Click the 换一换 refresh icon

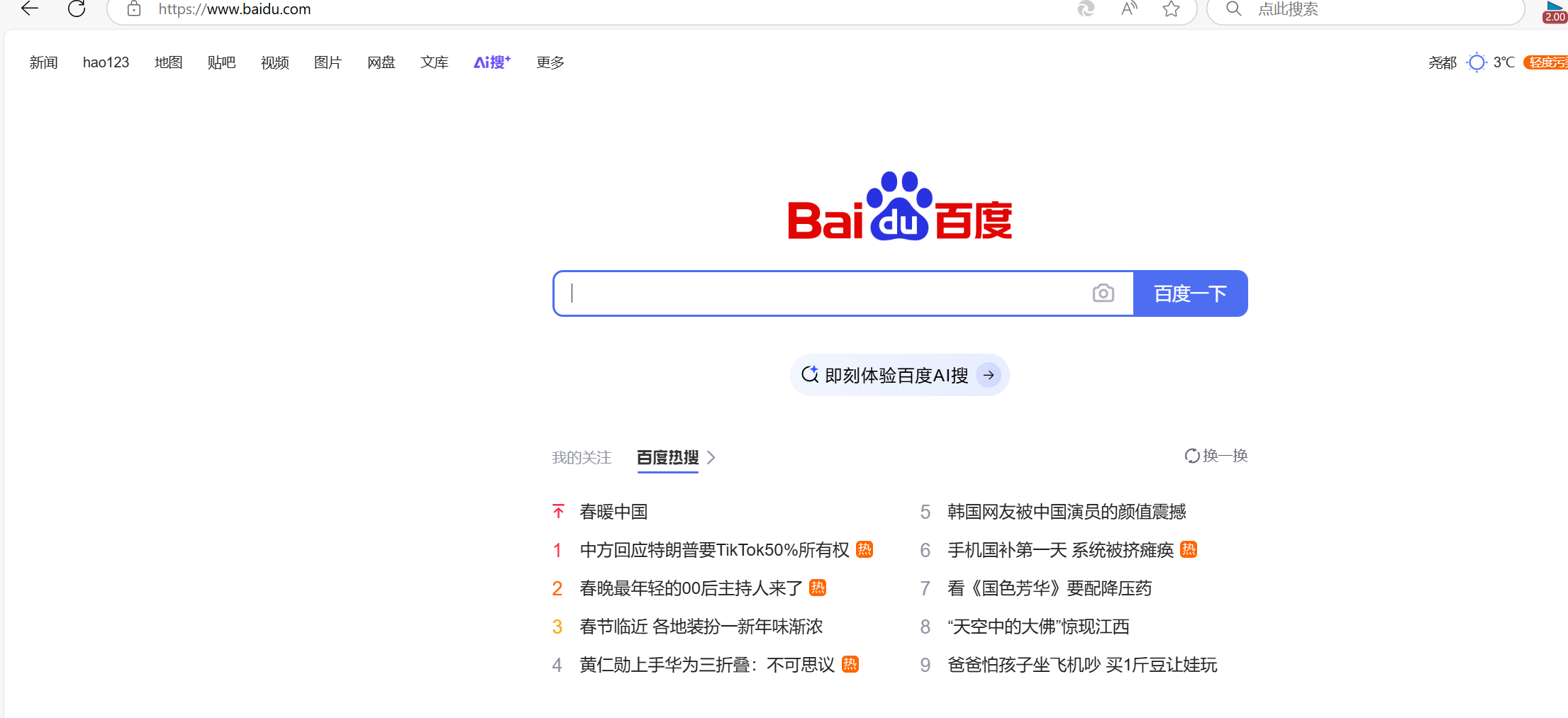tap(1192, 456)
